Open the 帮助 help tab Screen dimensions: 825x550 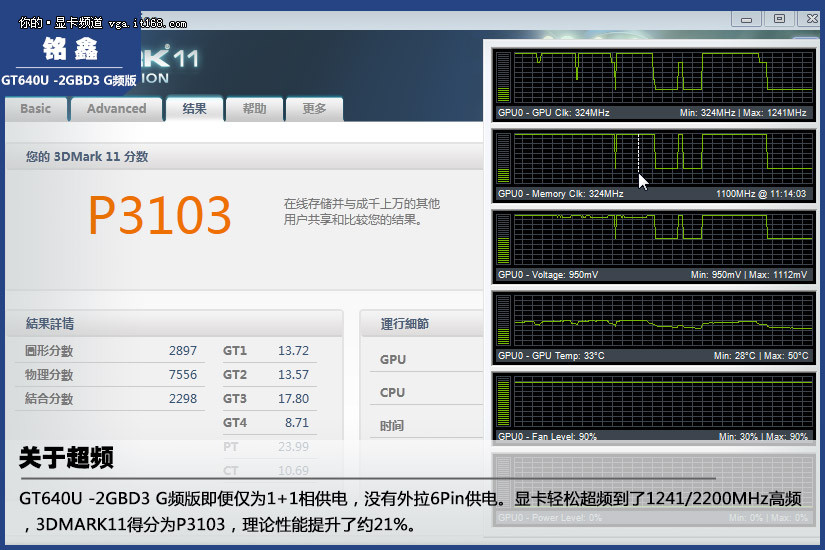tap(254, 109)
